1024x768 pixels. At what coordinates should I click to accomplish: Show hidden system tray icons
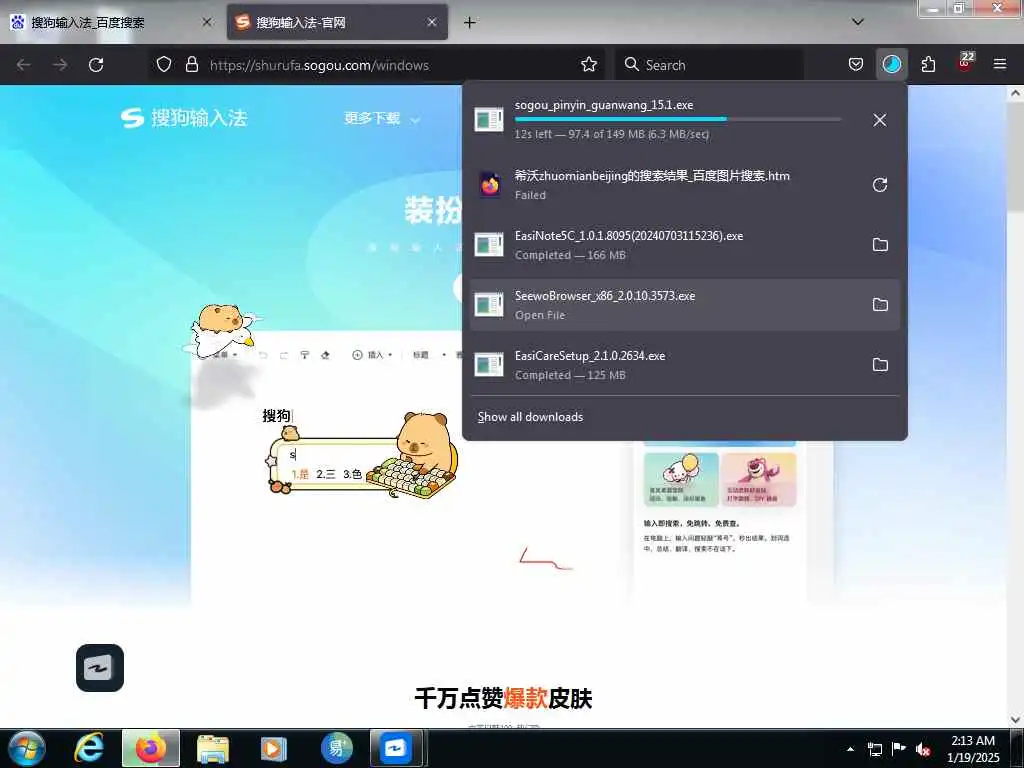[850, 749]
